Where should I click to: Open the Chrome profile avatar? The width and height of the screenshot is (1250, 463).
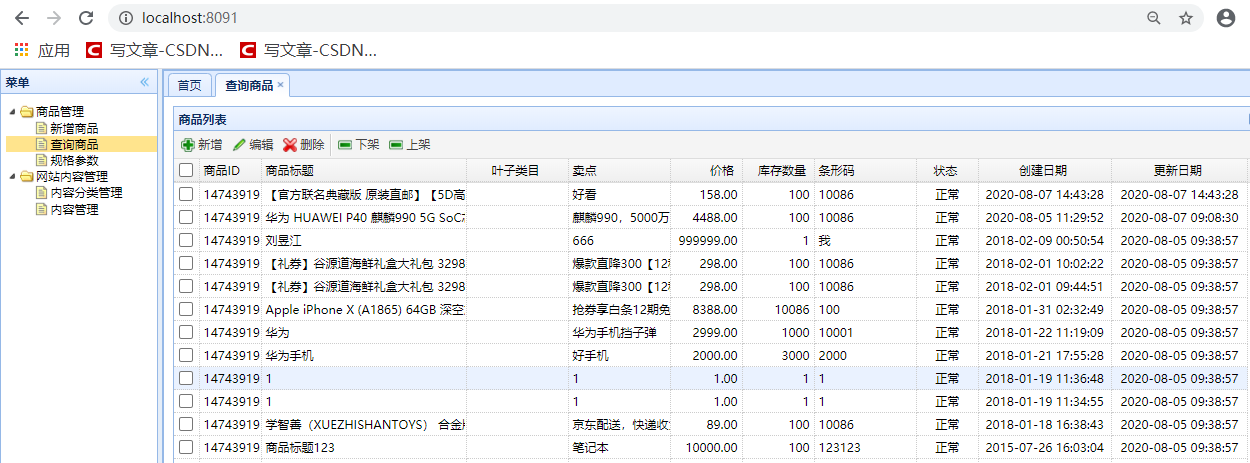1226,18
